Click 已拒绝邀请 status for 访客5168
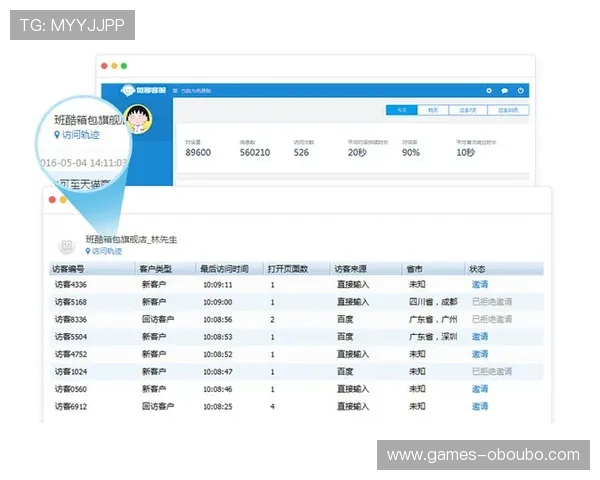Viewport: 600px width, 480px height. click(492, 302)
